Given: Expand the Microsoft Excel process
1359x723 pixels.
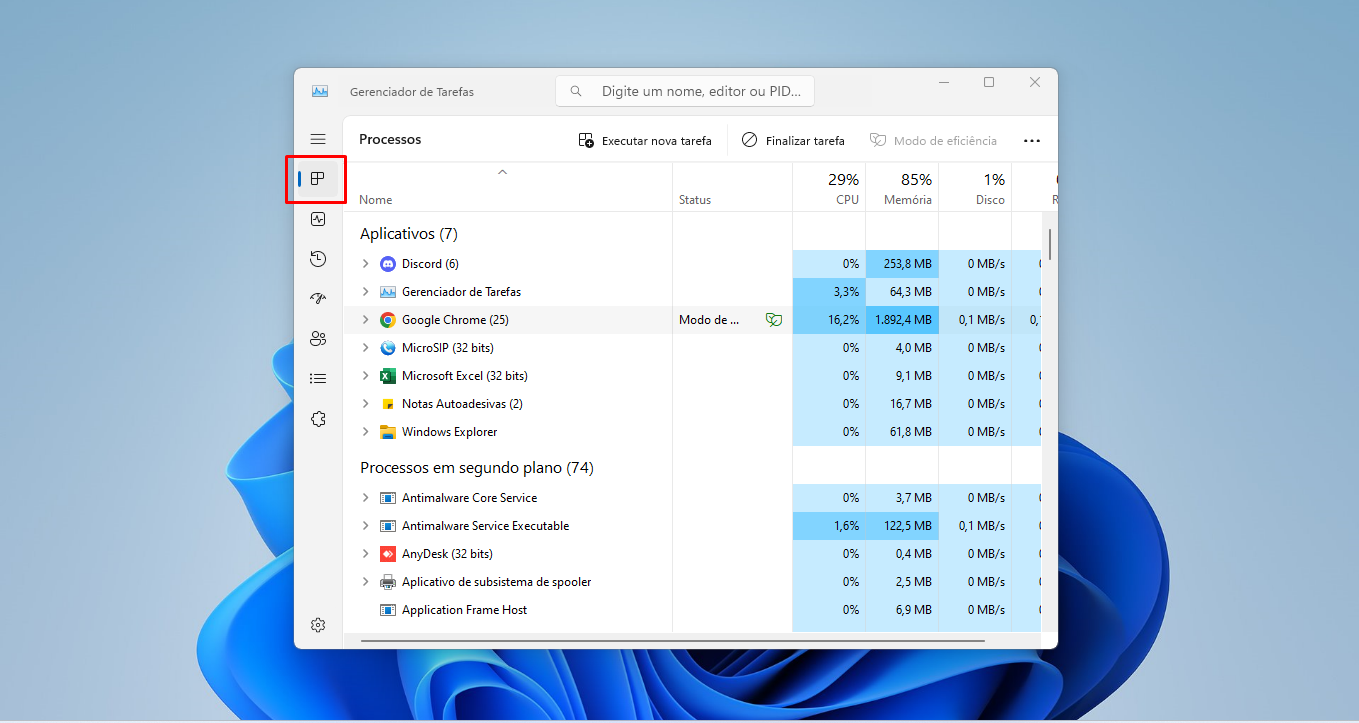Looking at the screenshot, I should (365, 376).
